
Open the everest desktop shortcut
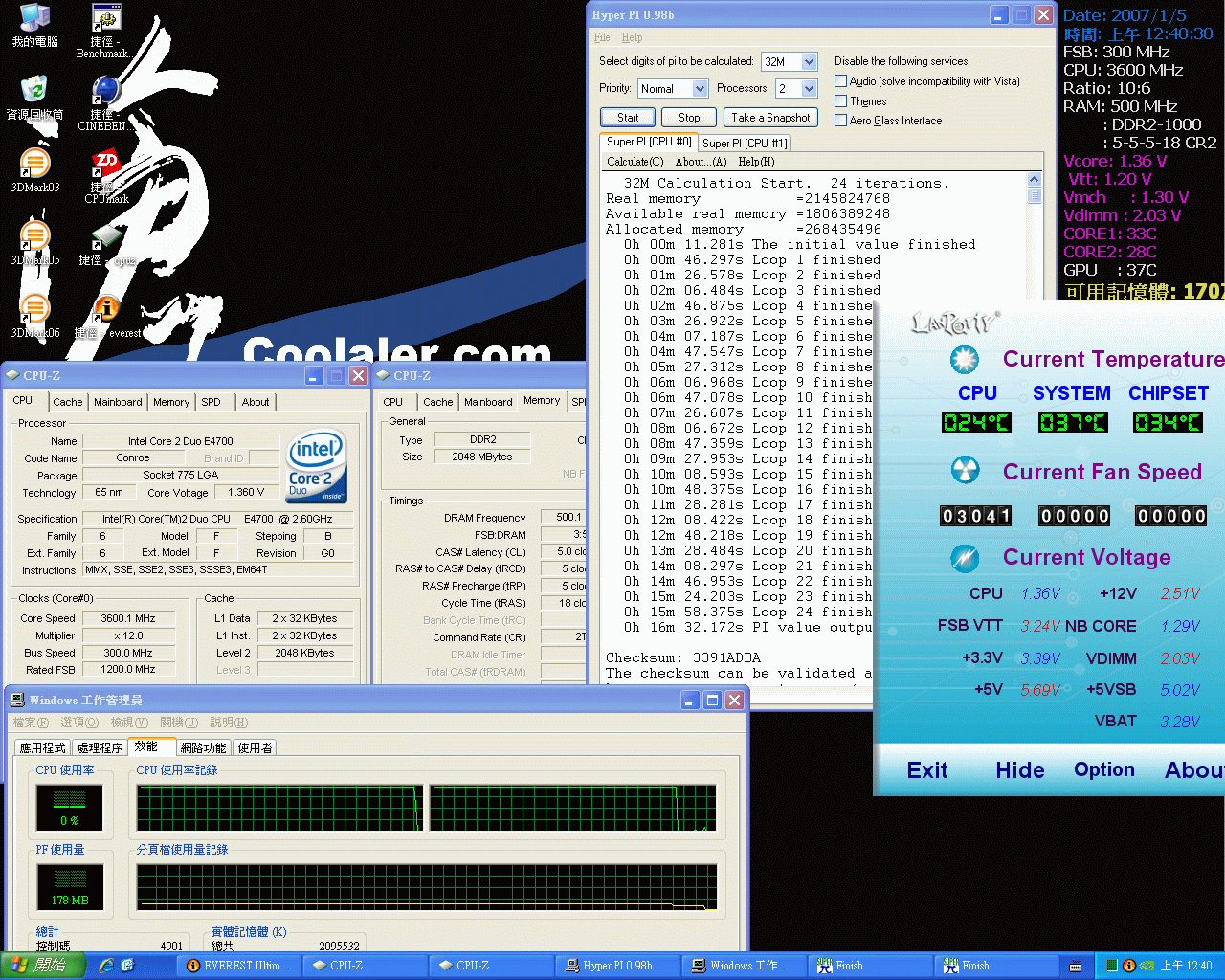(x=107, y=317)
